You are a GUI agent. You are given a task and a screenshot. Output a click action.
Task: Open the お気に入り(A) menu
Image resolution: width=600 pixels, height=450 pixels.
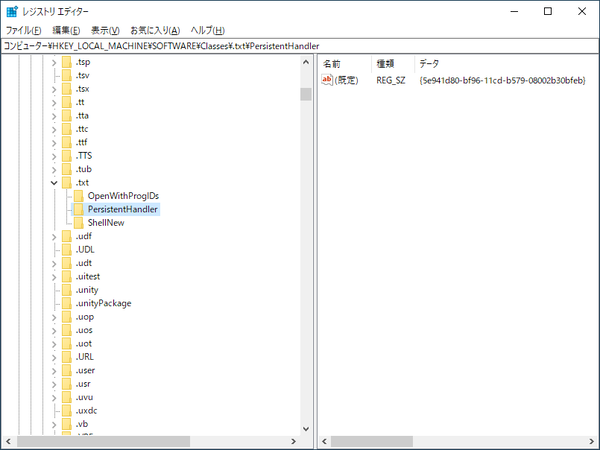coord(155,30)
